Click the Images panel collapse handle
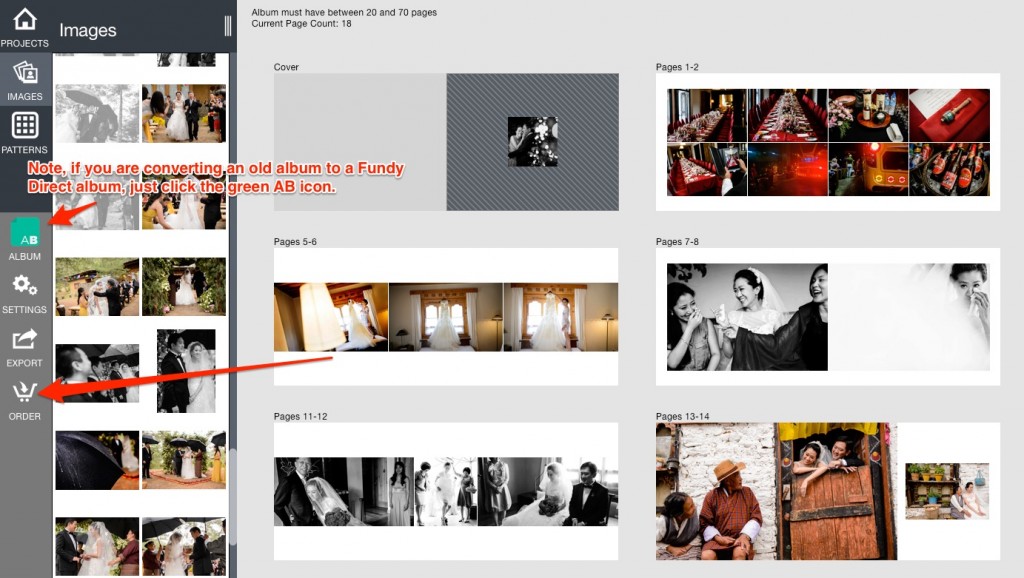The width and height of the screenshot is (1024, 578). (227, 25)
